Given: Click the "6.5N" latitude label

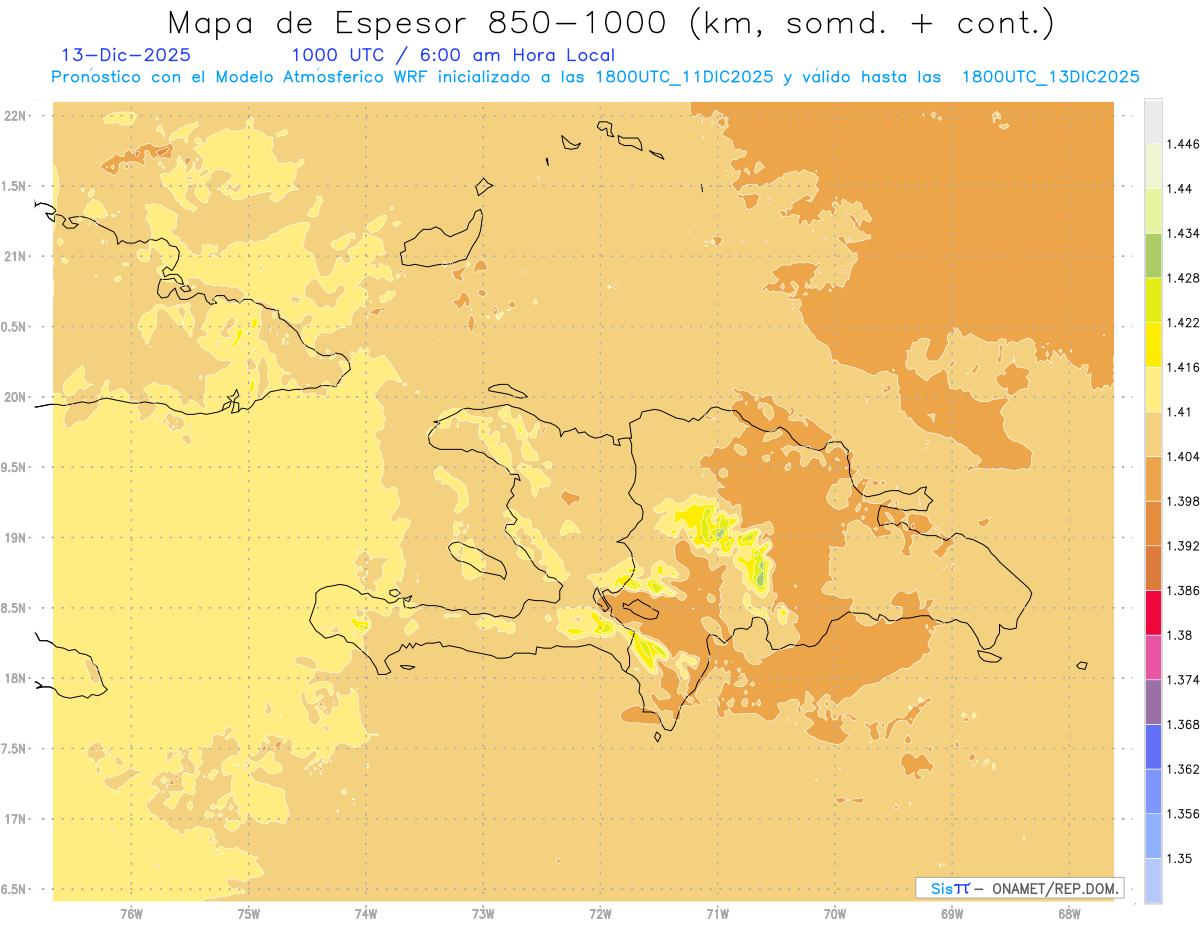Looking at the screenshot, I should pos(15,889).
